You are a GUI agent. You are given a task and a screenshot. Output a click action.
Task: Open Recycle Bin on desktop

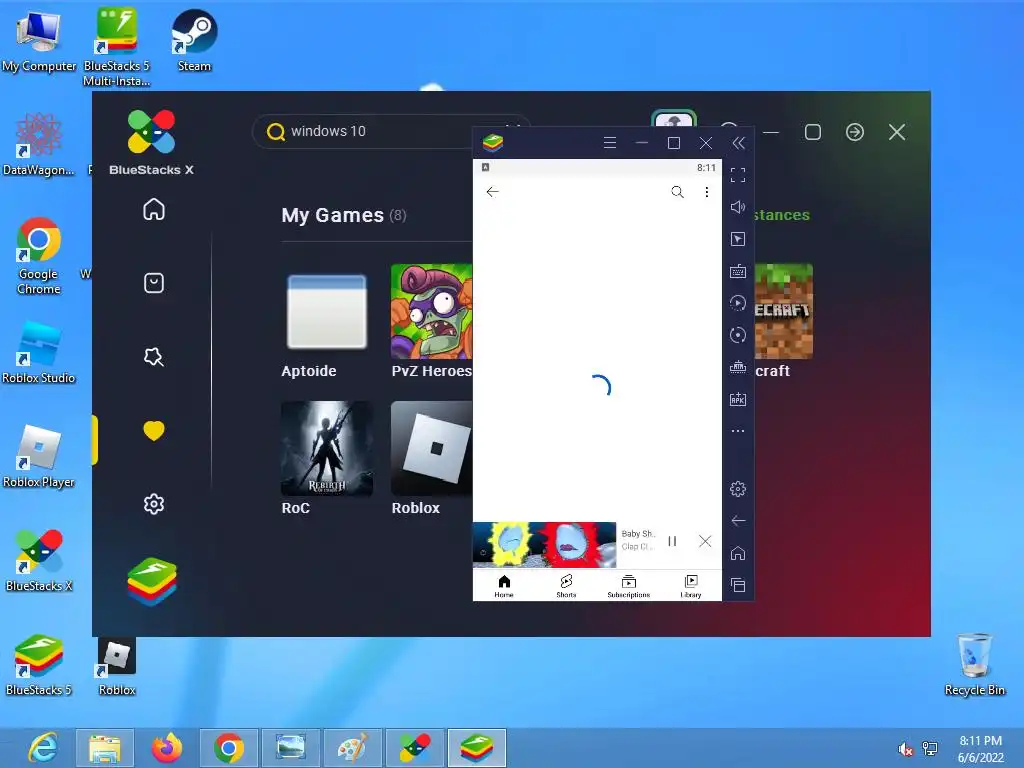(974, 664)
